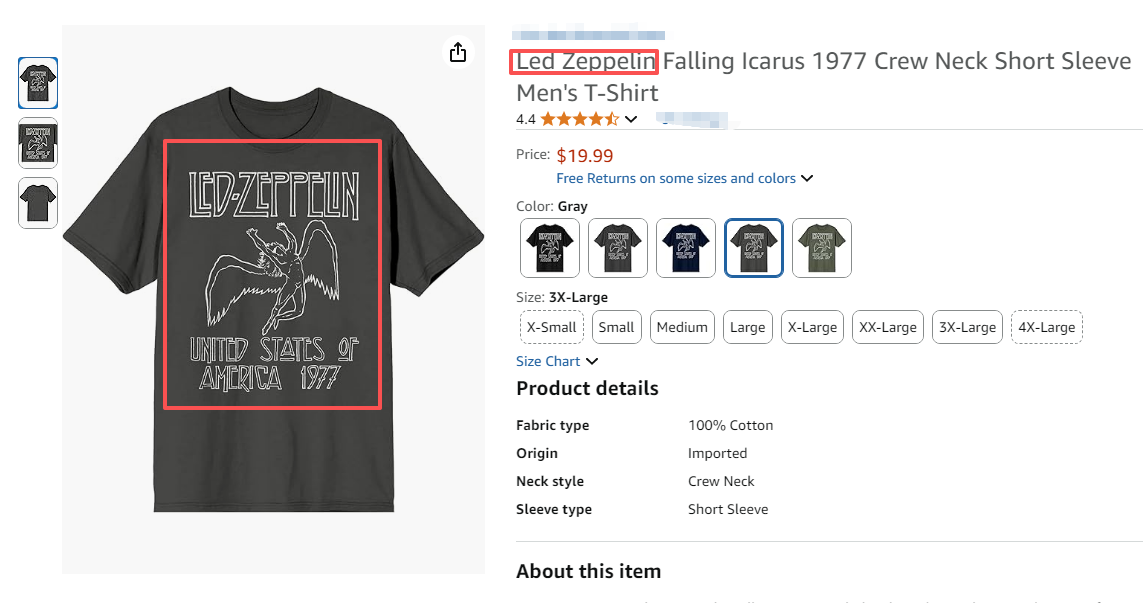This screenshot has height=603, width=1143.
Task: Select the second dark gray color swatch
Action: pos(618,248)
